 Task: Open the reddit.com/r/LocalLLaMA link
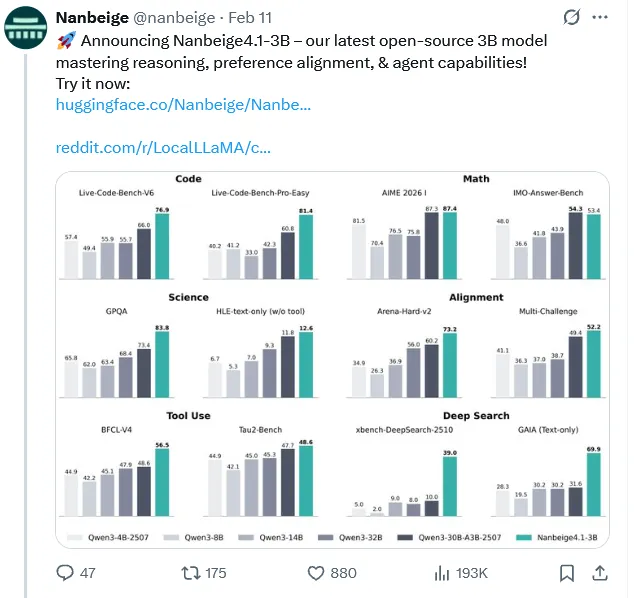pos(163,148)
